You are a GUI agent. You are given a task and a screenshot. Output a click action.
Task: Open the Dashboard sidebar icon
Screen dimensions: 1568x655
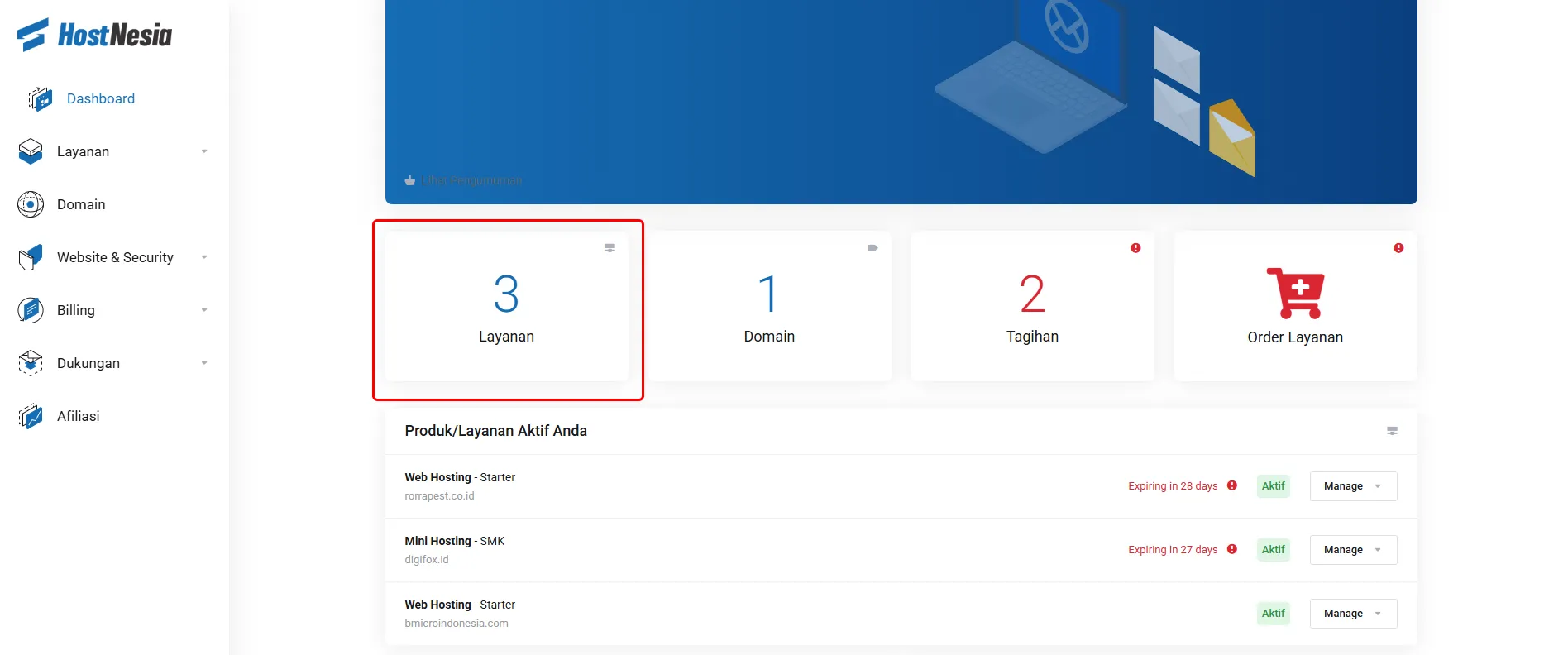(x=41, y=99)
